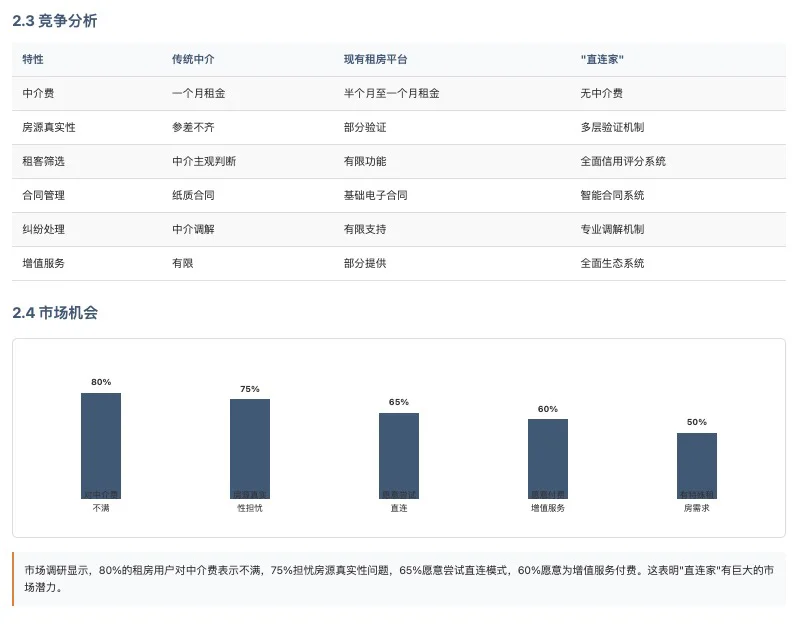The width and height of the screenshot is (807, 634).
Task: Click the '有限' cell in 增值服务 row
Action: tap(183, 263)
